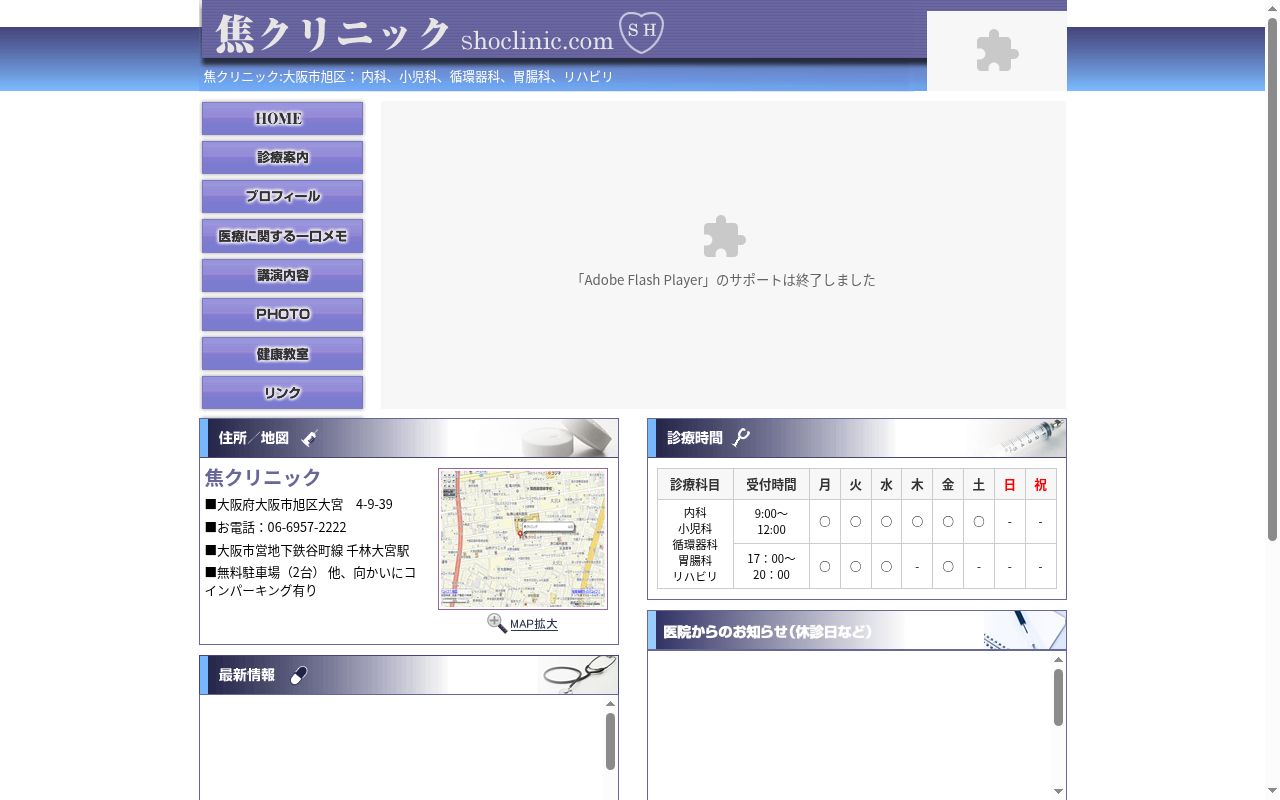
Task: Click down arrow of お知らせ panel scrollbar
Action: (1058, 791)
